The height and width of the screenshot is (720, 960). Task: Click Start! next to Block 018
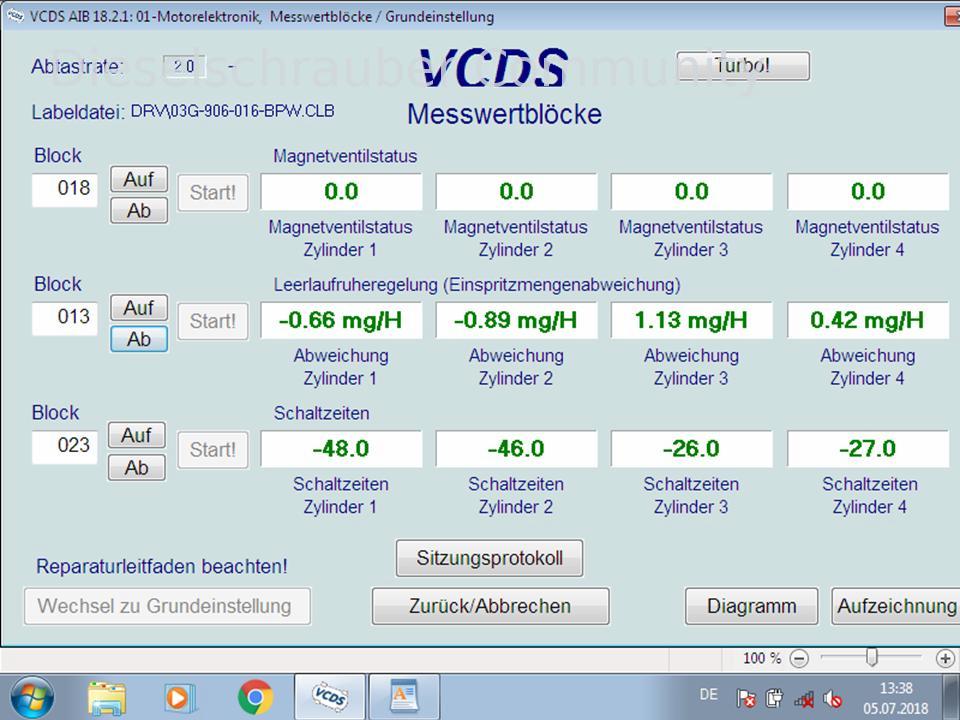(x=213, y=193)
